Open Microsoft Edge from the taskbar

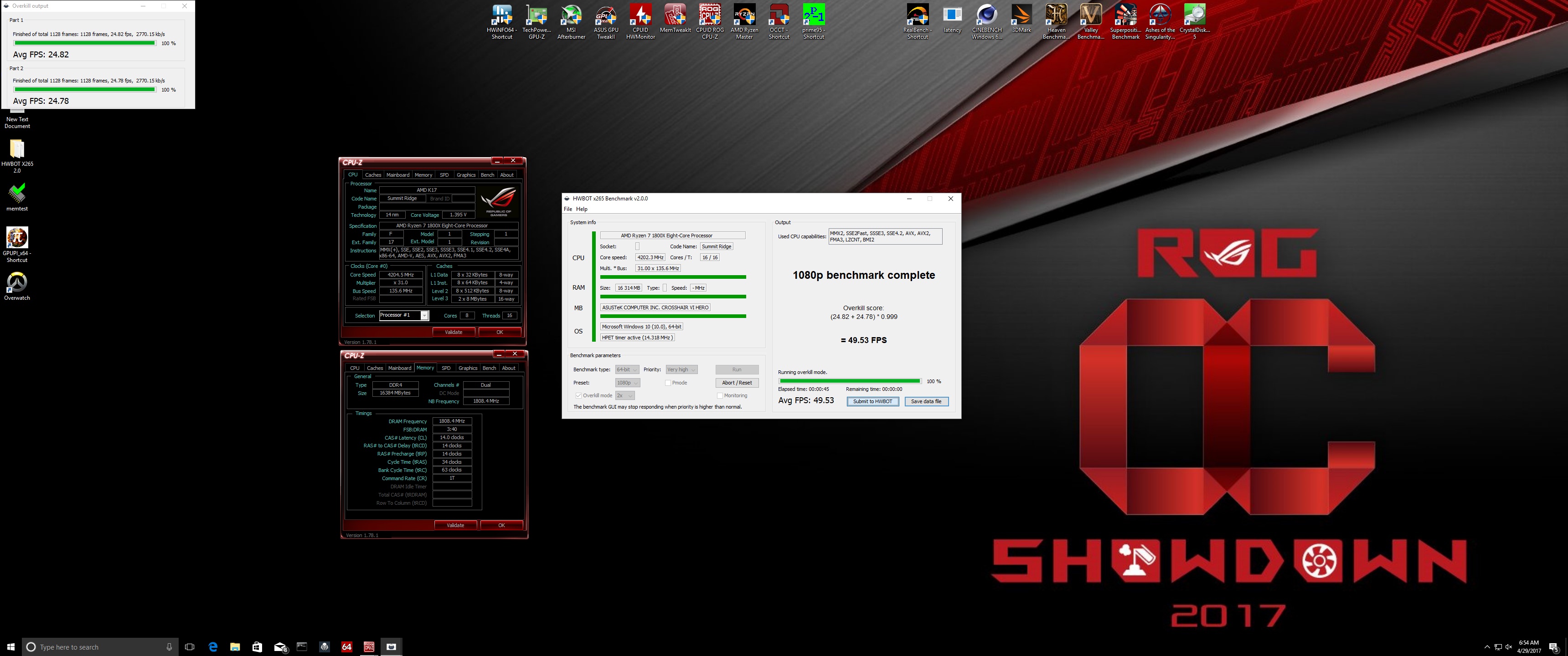tap(212, 647)
